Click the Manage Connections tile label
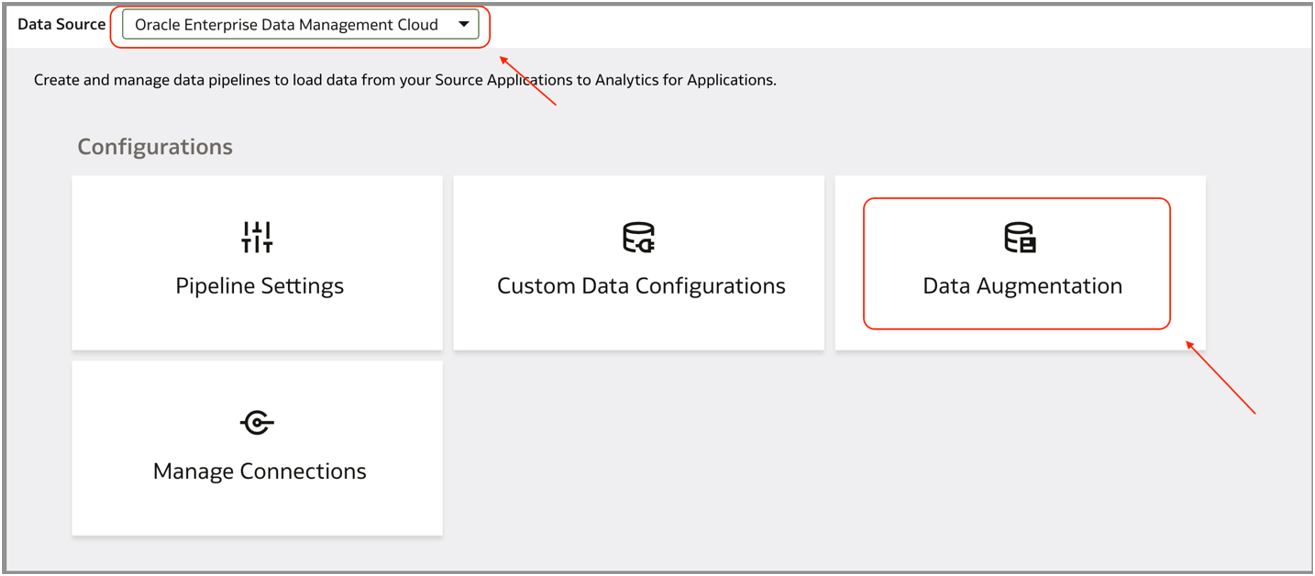 pos(257,470)
